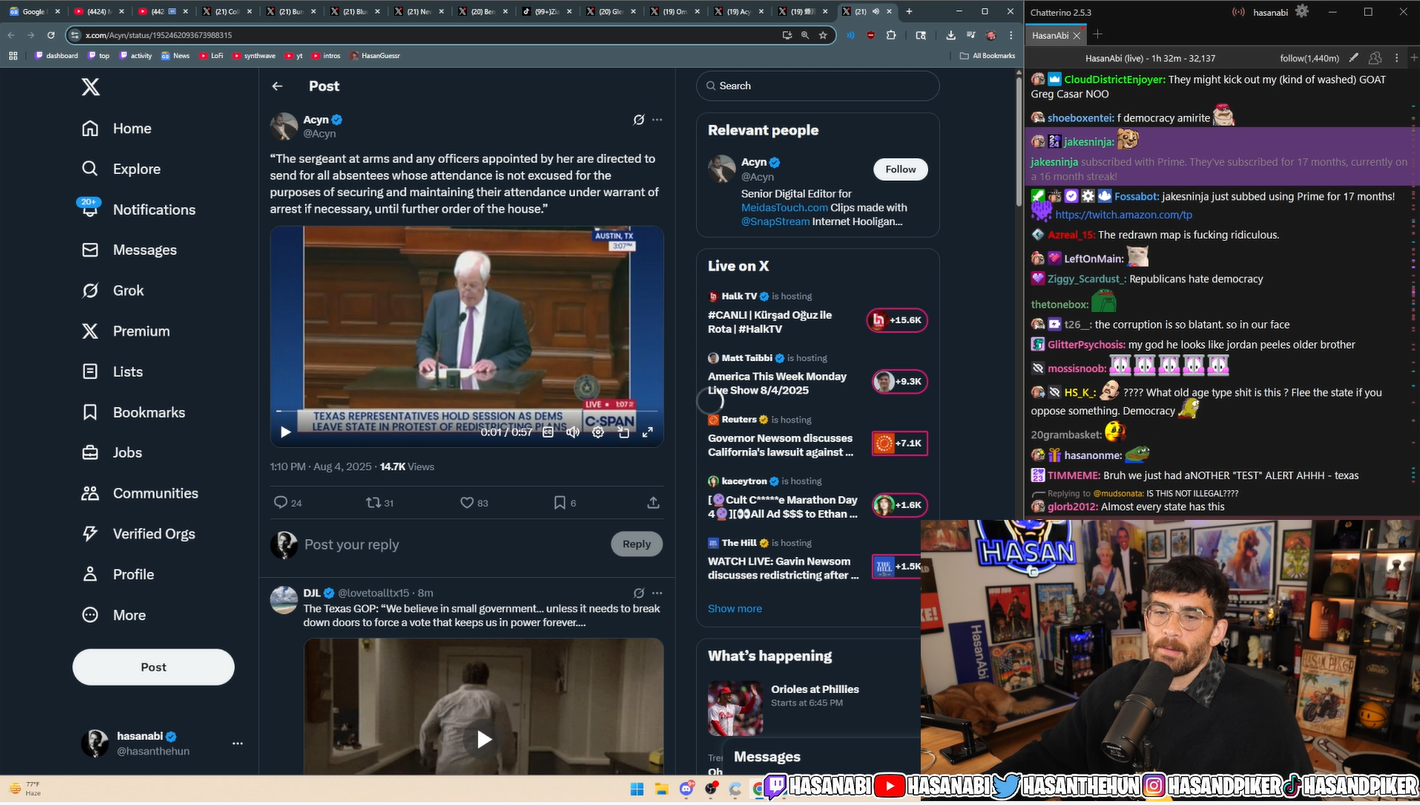Seek on the video progress bar
The width and height of the screenshot is (1420, 805).
[x=467, y=411]
